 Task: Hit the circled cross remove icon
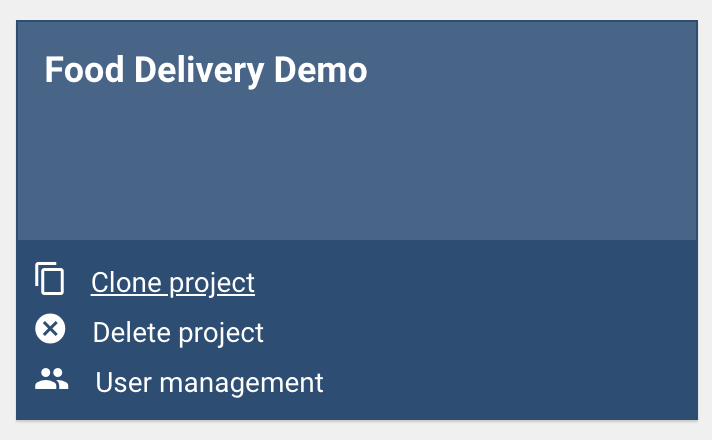pos(50,329)
